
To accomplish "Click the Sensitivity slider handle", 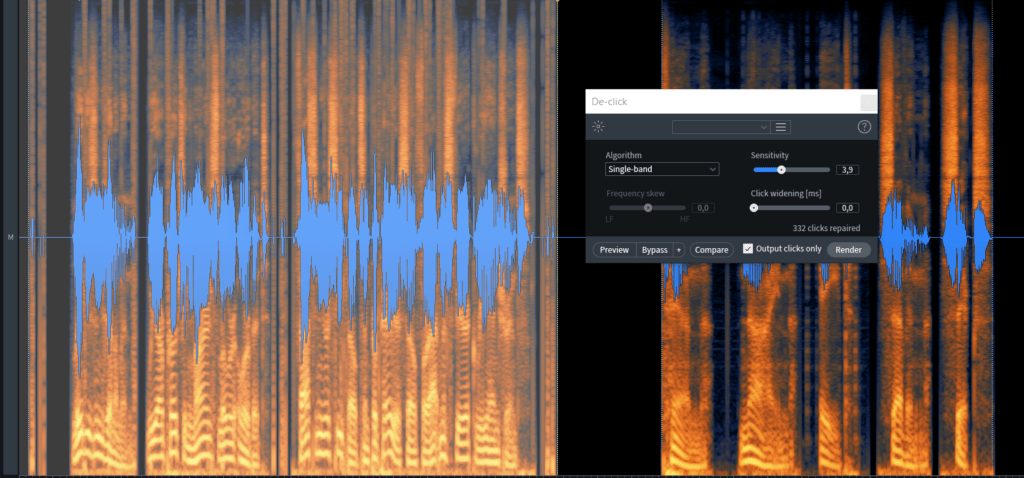I will (x=781, y=170).
